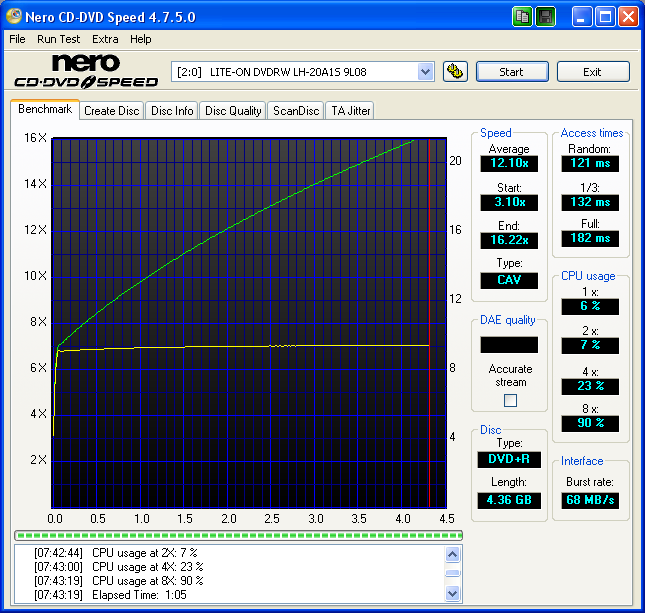Toggle the Accurate stream checkbox
Screen dimensions: 645x613
click(x=510, y=400)
